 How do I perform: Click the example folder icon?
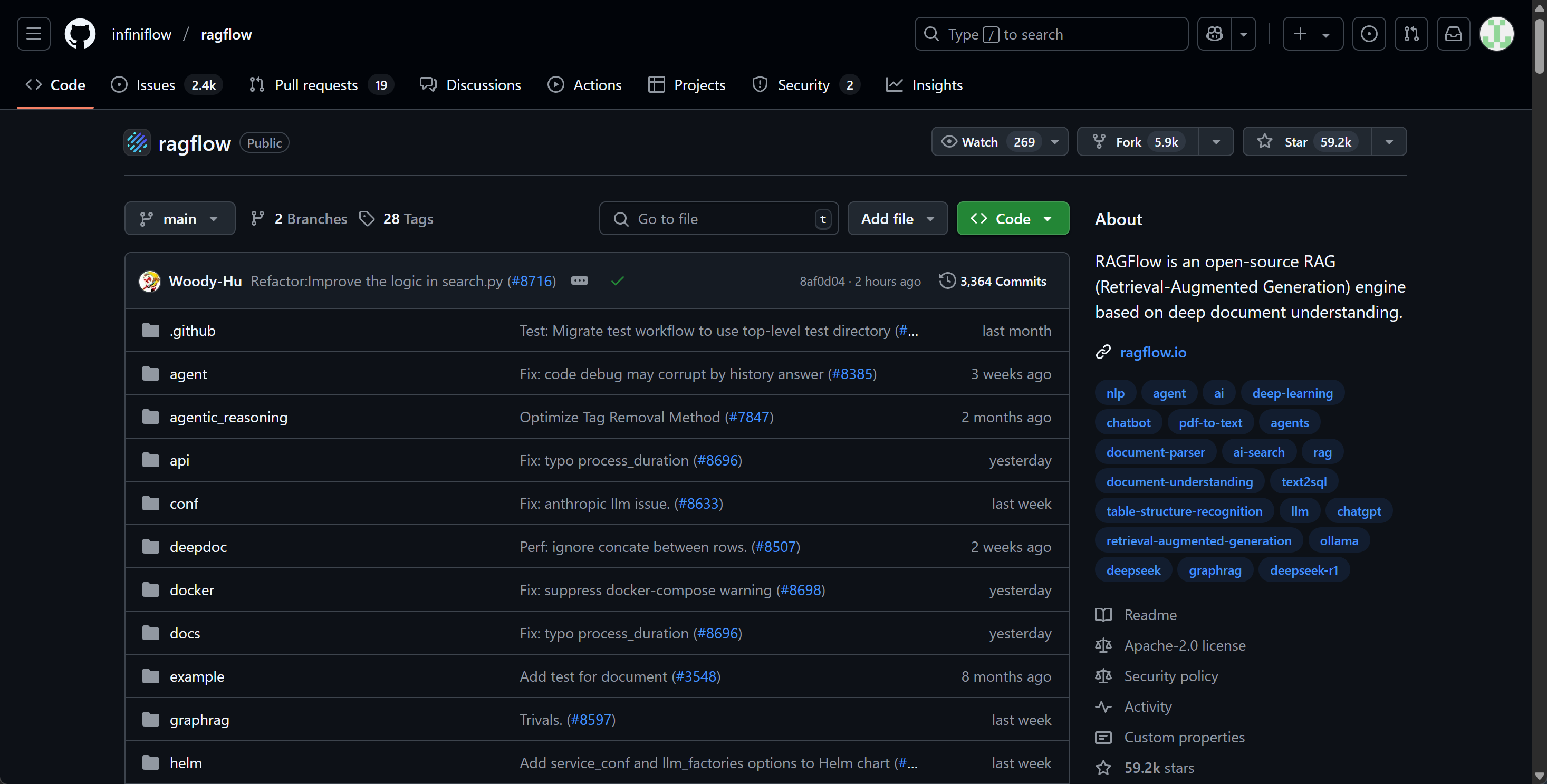click(151, 676)
